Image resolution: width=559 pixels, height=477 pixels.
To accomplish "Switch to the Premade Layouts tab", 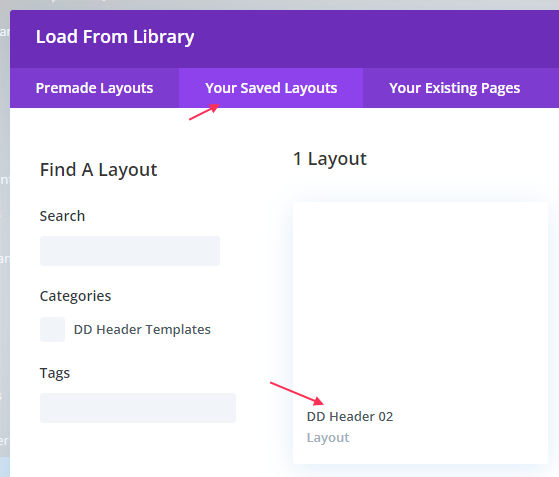I will click(x=94, y=88).
